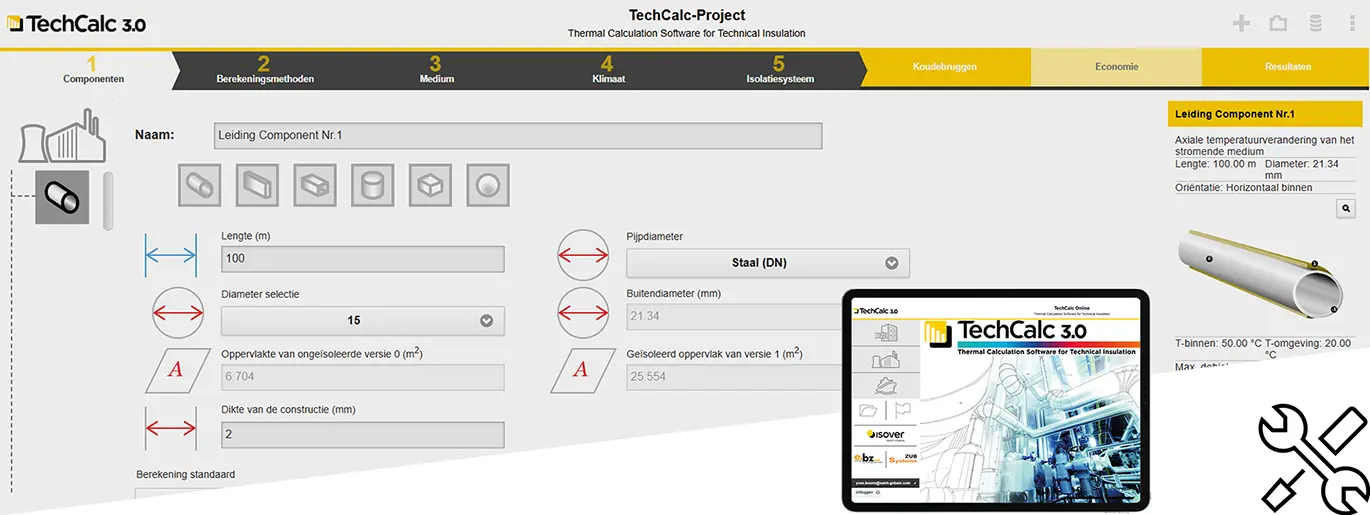Tap the building icon on the tablet screen
The height and width of the screenshot is (515, 1370).
click(x=885, y=334)
